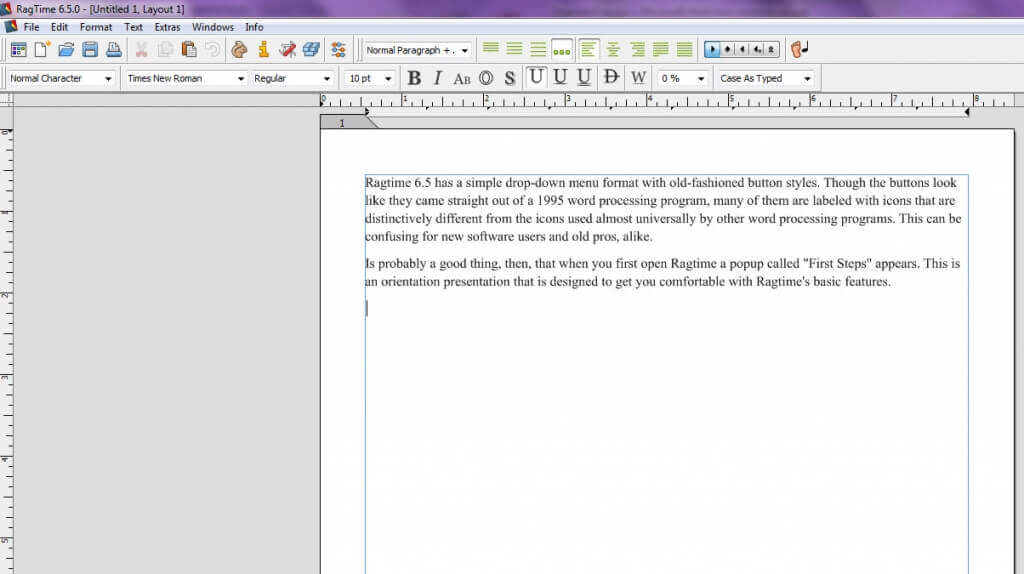Set single line spacing

pos(490,49)
